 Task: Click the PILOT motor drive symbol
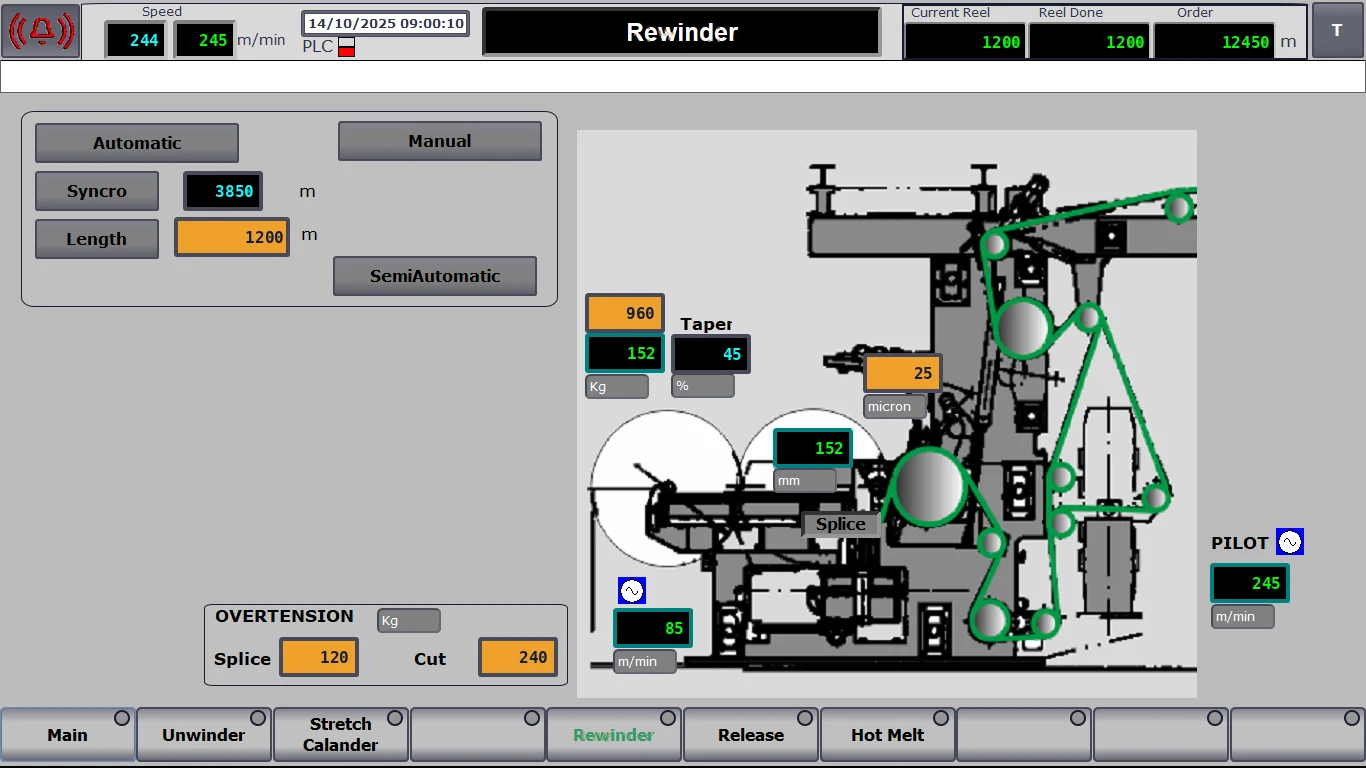(x=1290, y=542)
